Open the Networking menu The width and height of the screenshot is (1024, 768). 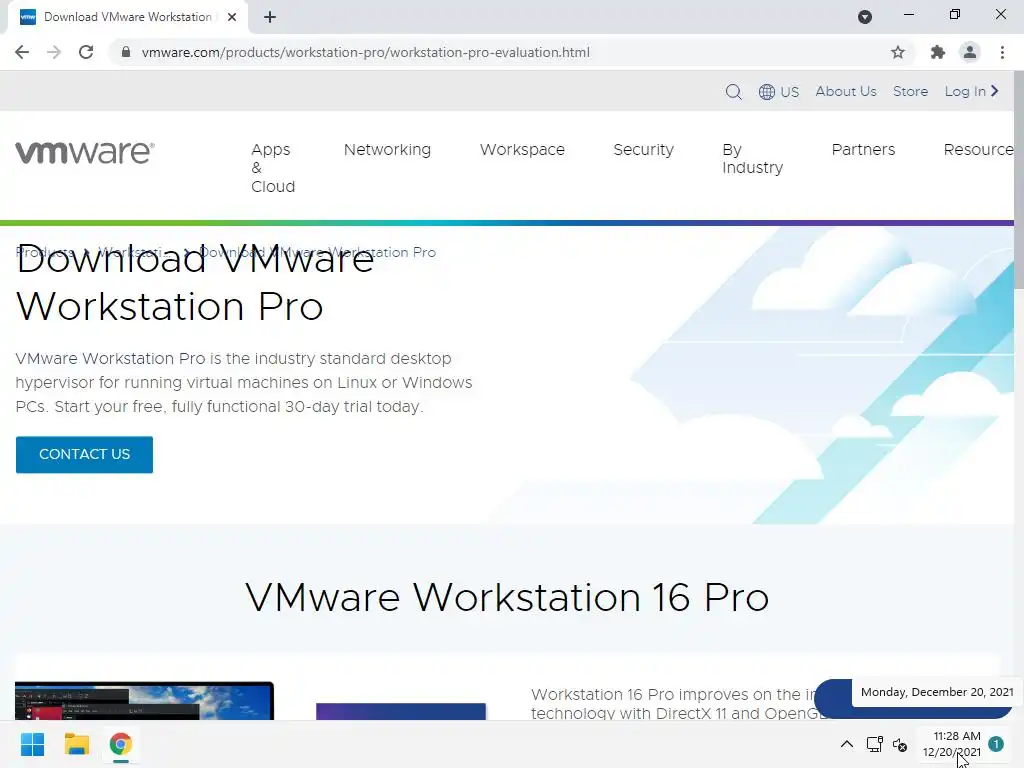[387, 150]
